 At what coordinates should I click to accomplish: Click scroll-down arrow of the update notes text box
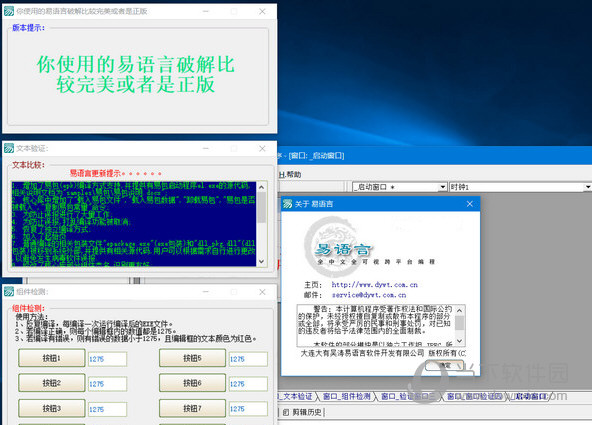pos(262,261)
